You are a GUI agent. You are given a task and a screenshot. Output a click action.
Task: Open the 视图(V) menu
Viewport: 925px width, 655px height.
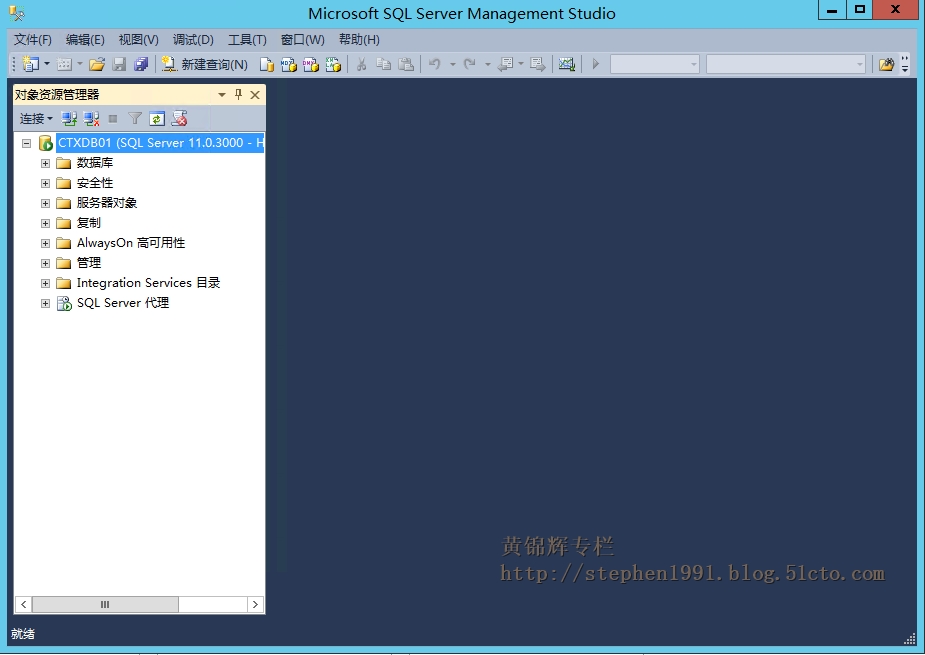[138, 40]
